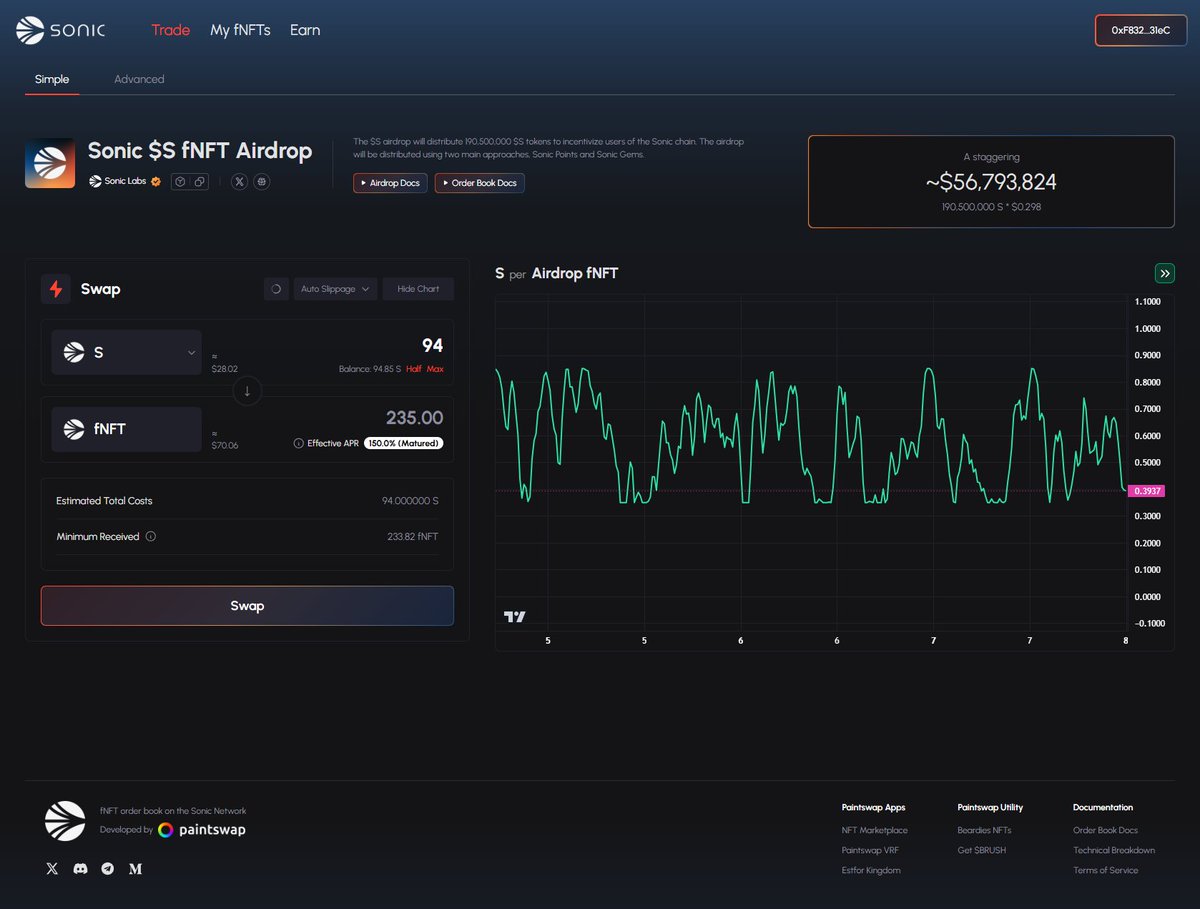Open the S token selector dropdown
The width and height of the screenshot is (1200, 909).
click(x=126, y=352)
